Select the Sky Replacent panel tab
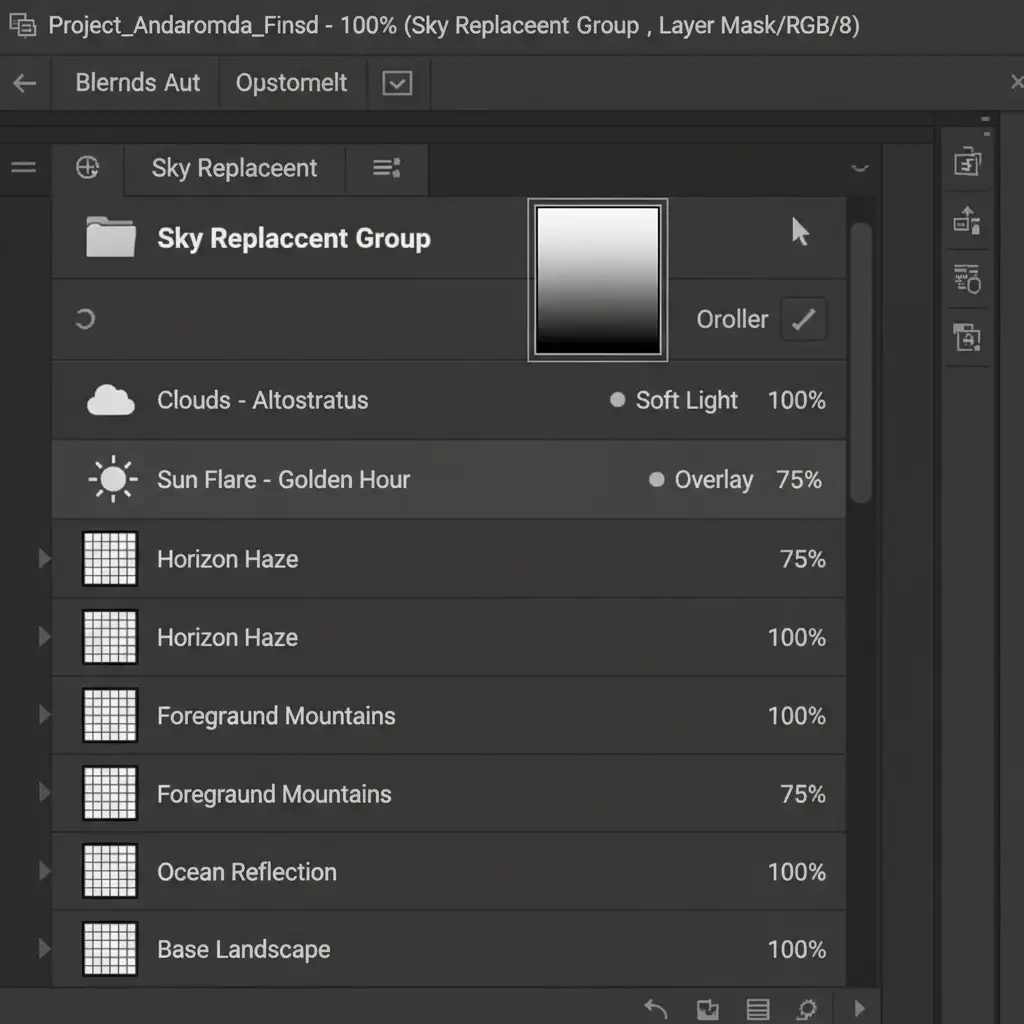 (x=234, y=168)
